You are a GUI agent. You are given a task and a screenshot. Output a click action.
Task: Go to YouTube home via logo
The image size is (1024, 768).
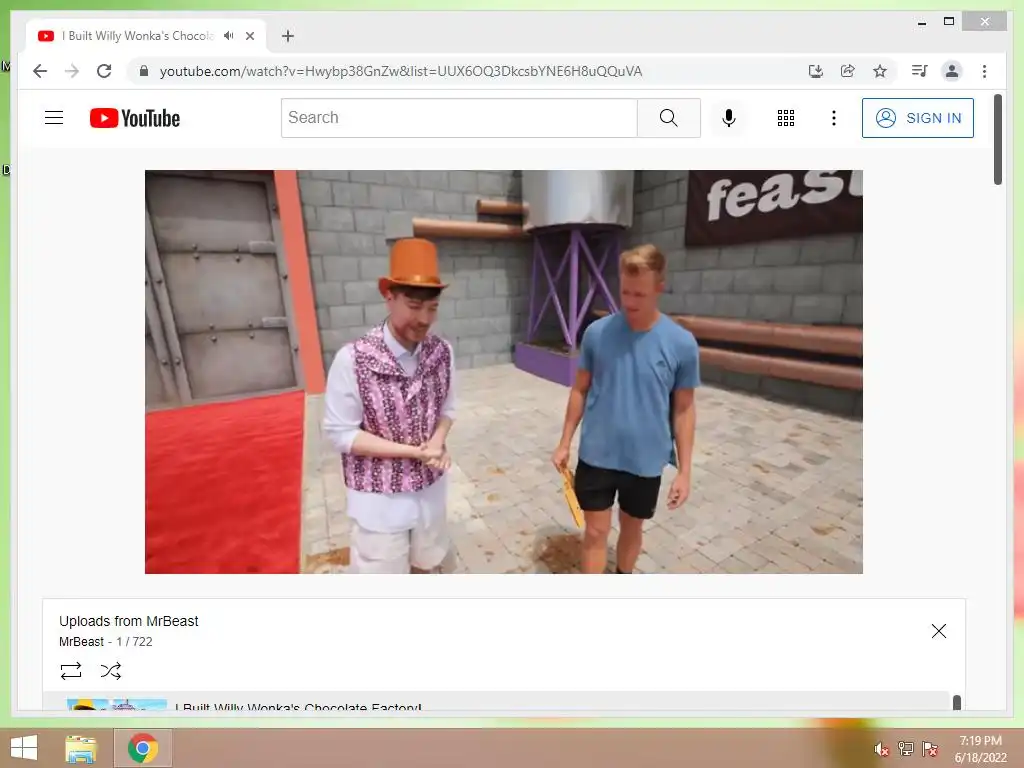[x=135, y=118]
